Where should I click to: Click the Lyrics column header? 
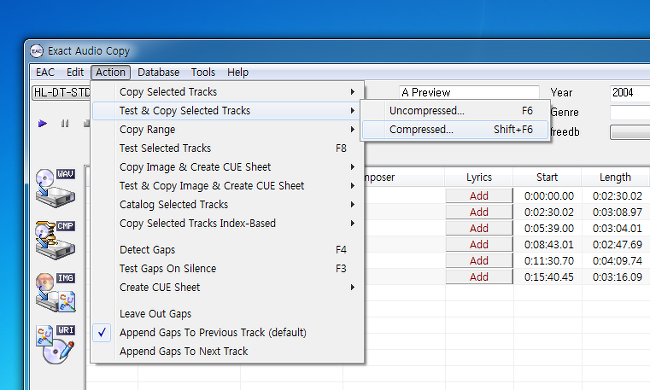[479, 177]
